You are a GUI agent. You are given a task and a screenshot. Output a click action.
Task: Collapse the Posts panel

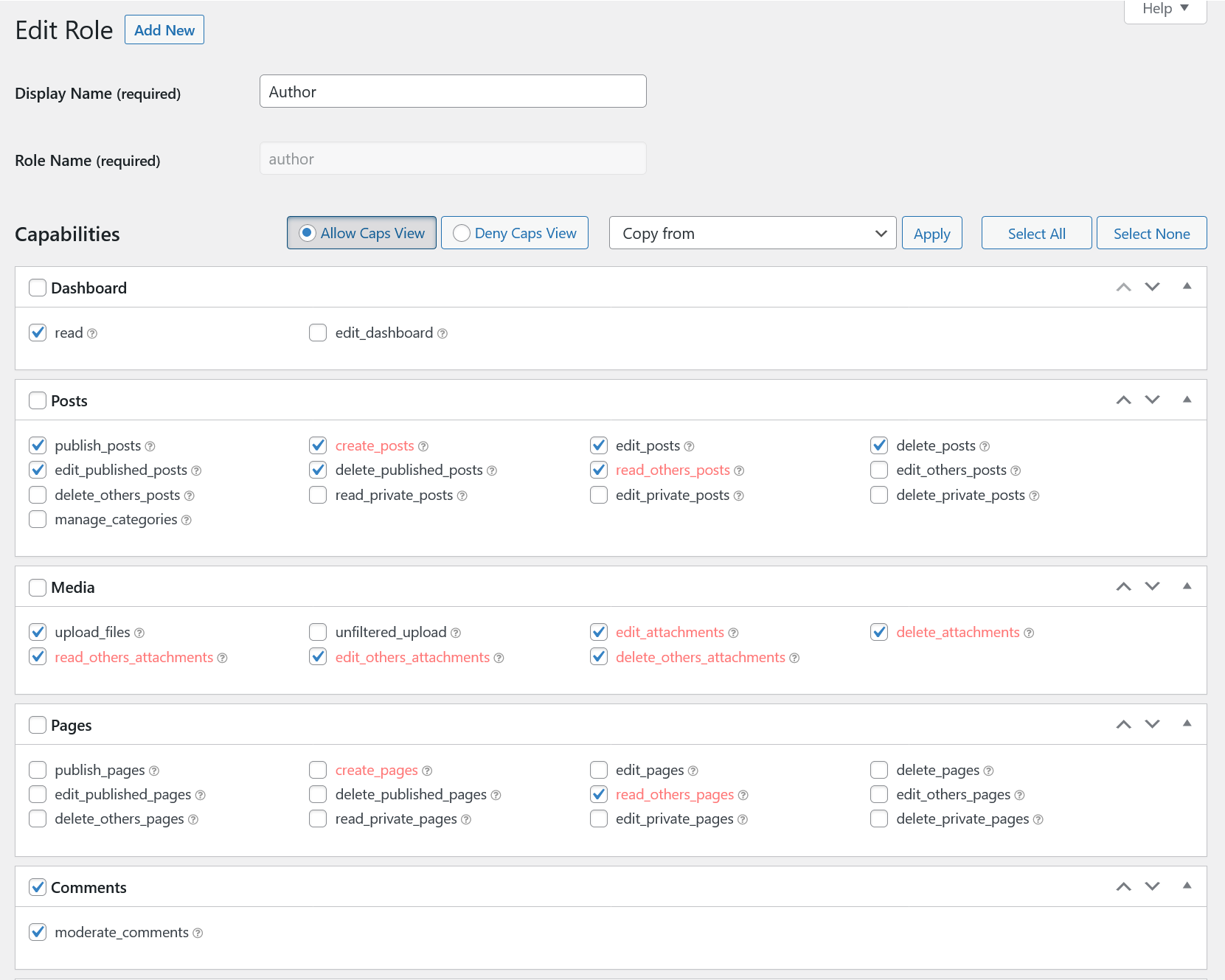click(1187, 399)
